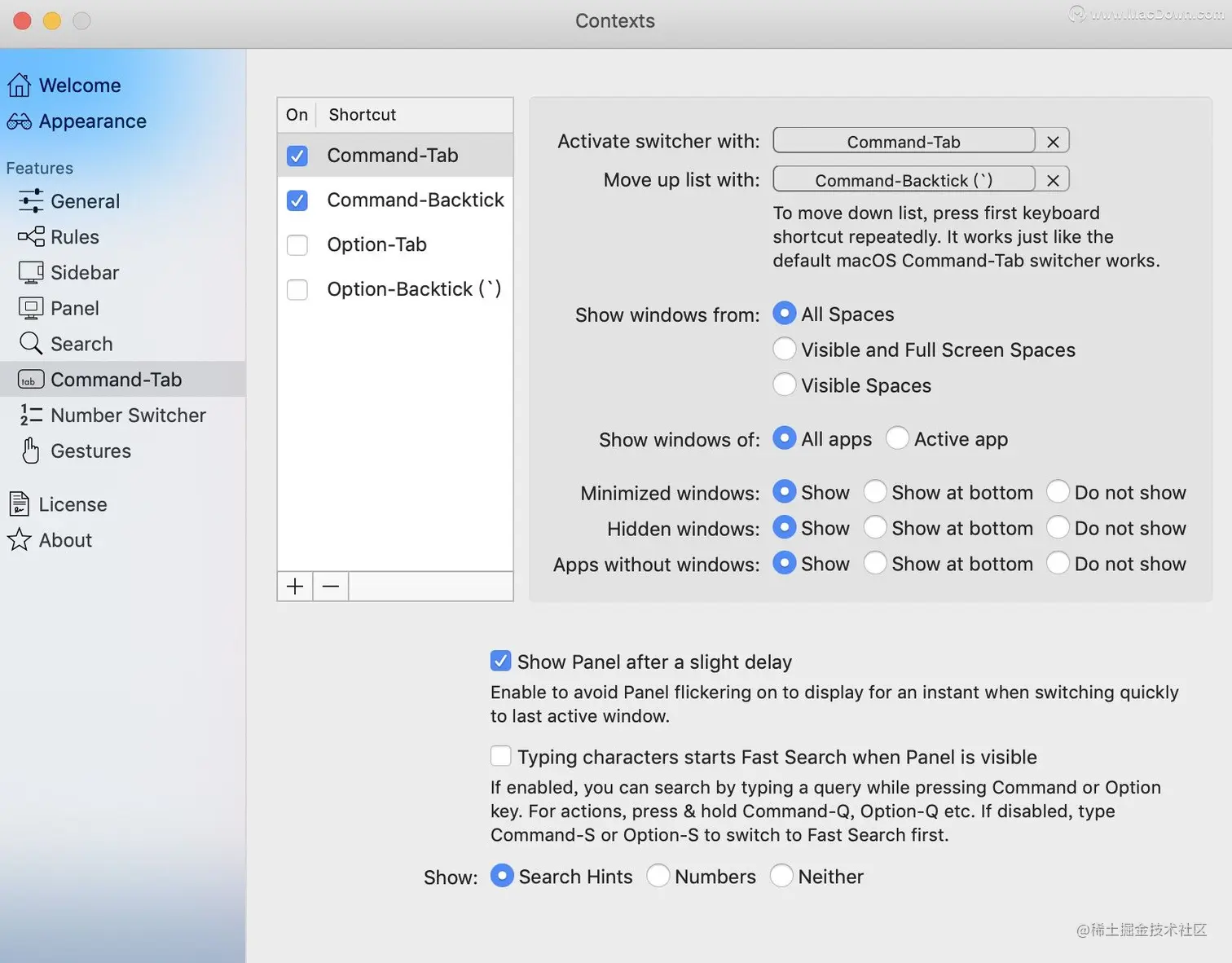Open the Panel settings page

click(75, 308)
